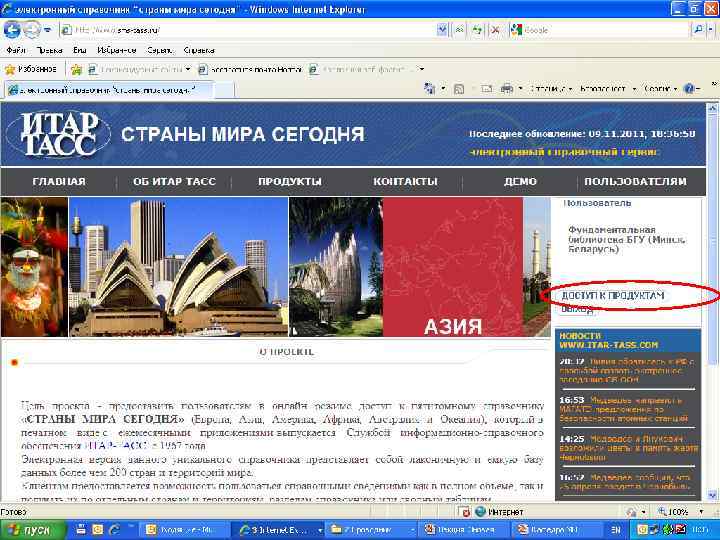
Task: Select the Страны мира сегодня browser tab
Action: pos(108,90)
